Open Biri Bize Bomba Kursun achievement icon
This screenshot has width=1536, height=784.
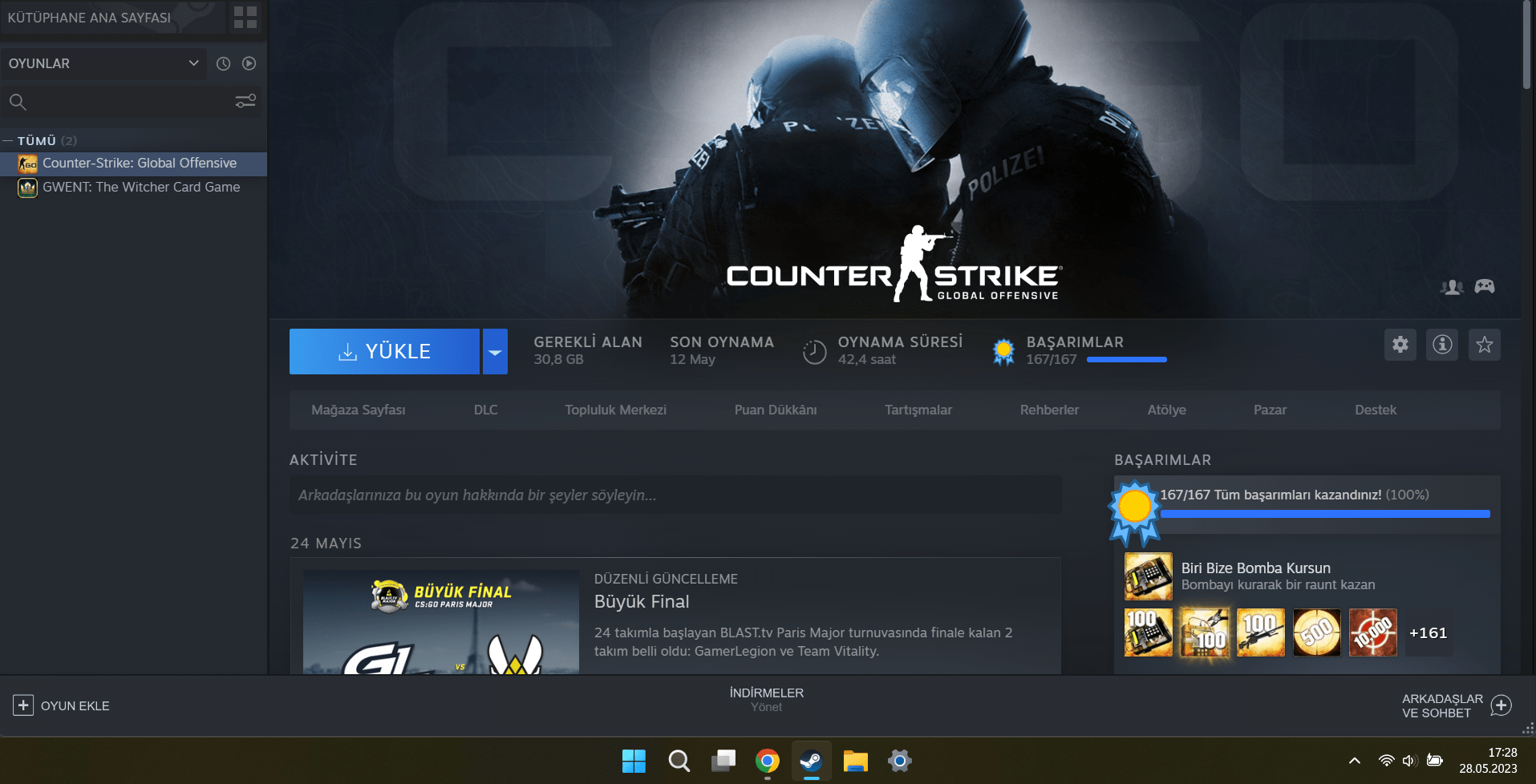pos(1149,576)
